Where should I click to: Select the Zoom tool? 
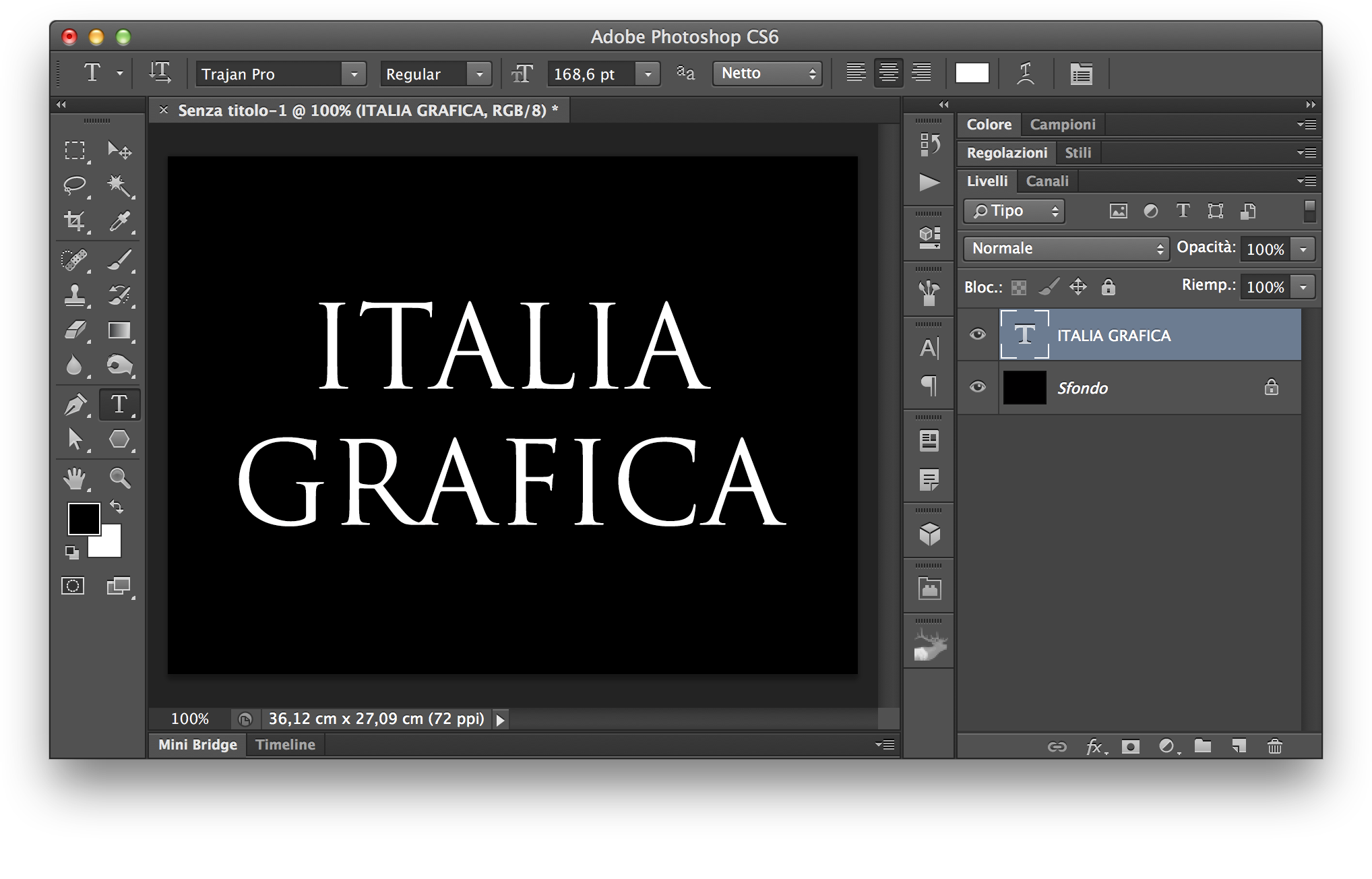(x=119, y=478)
